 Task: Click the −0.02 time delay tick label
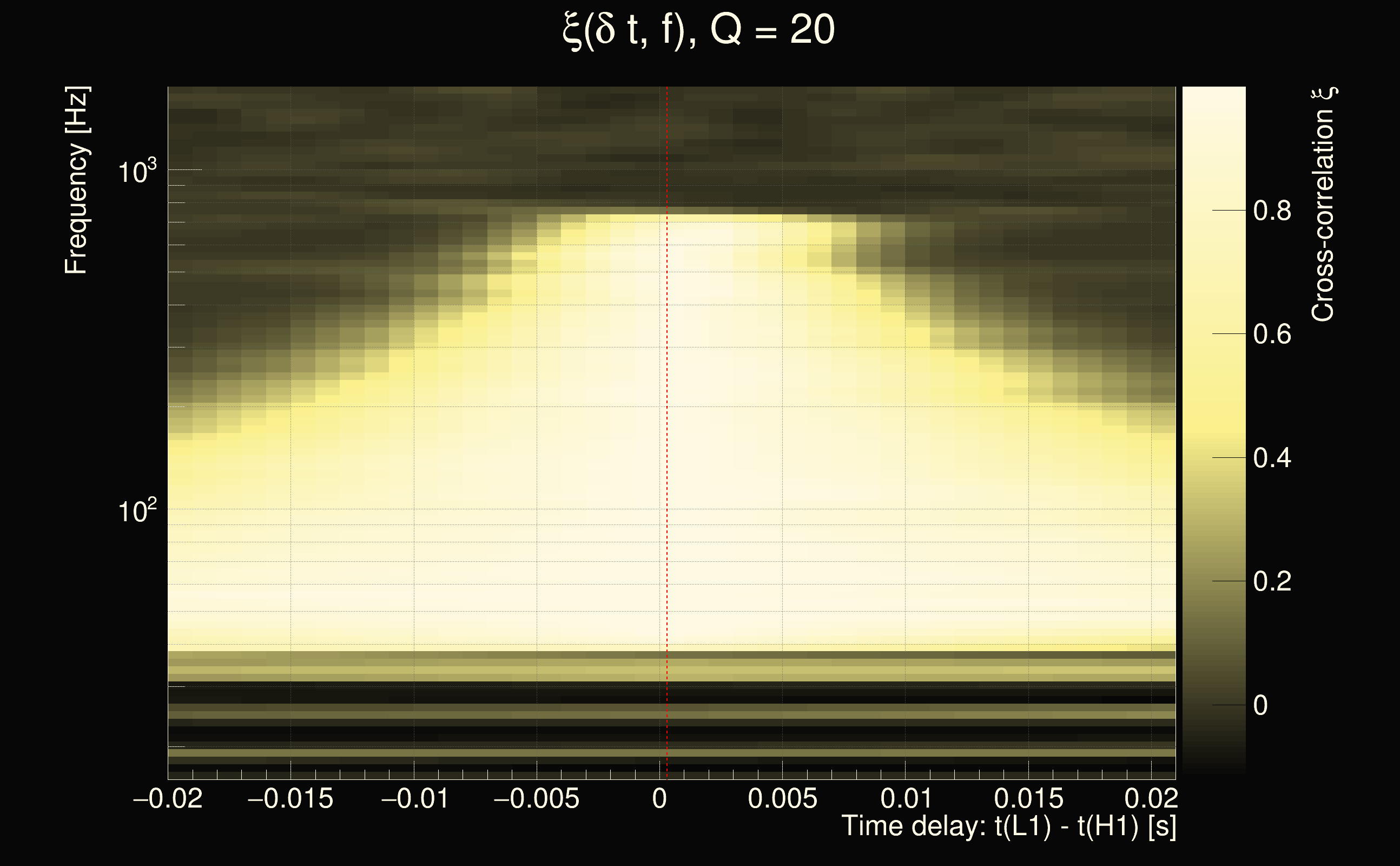[x=168, y=798]
